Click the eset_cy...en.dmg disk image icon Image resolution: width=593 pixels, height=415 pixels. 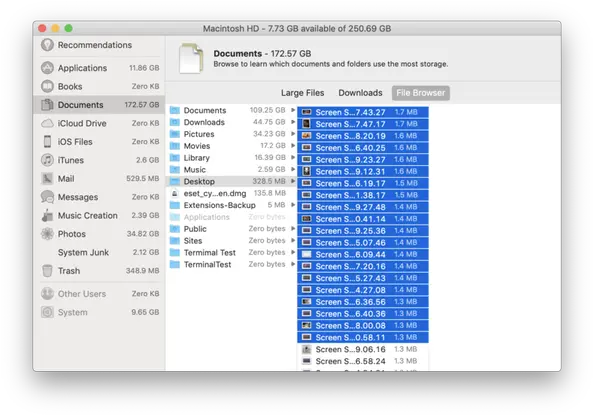[x=174, y=193]
